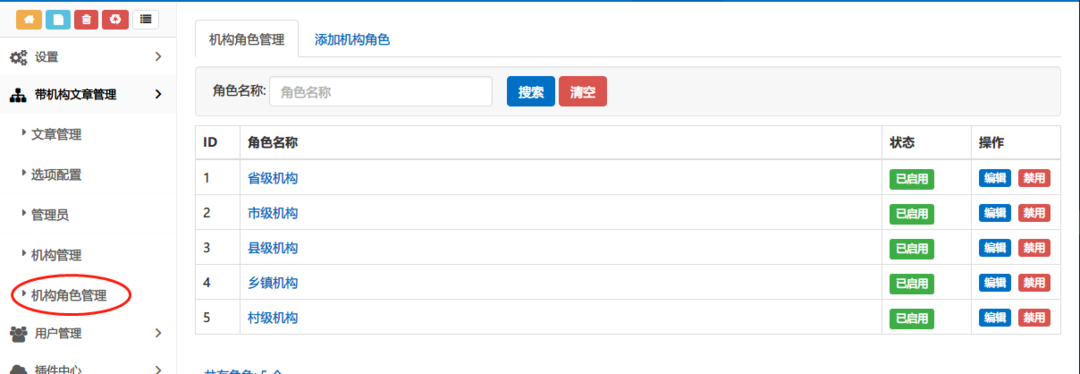Switch to the 添加机构角色 tab
The width and height of the screenshot is (1080, 374).
click(x=352, y=40)
